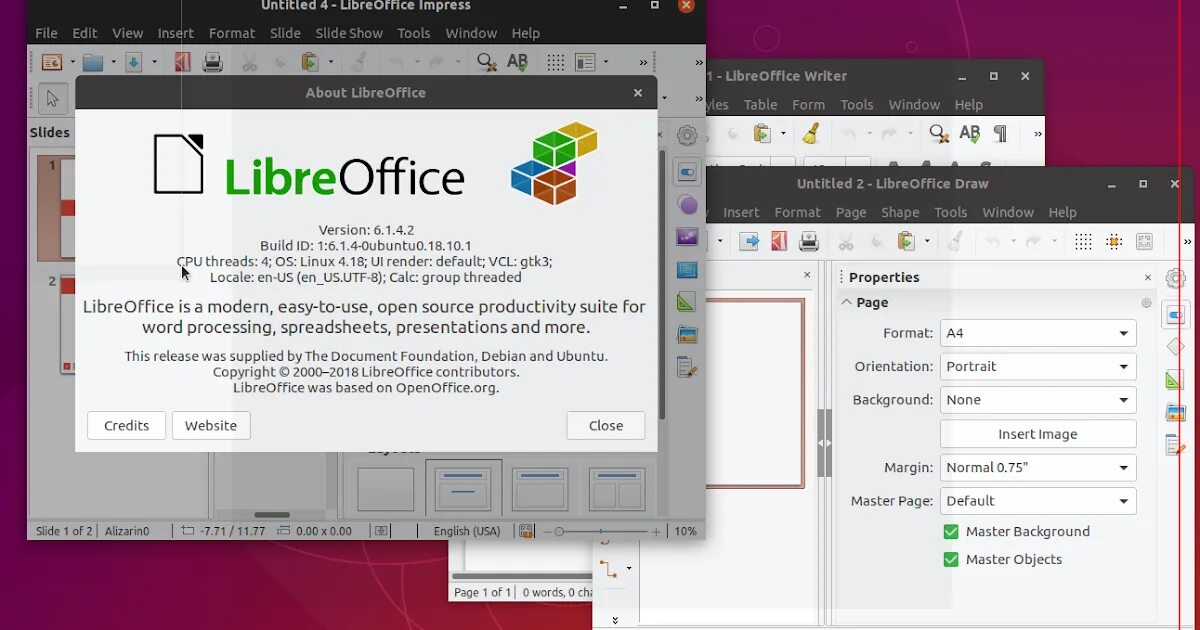Open the Slide Show menu in Impress
This screenshot has height=630, width=1200.
[x=349, y=33]
